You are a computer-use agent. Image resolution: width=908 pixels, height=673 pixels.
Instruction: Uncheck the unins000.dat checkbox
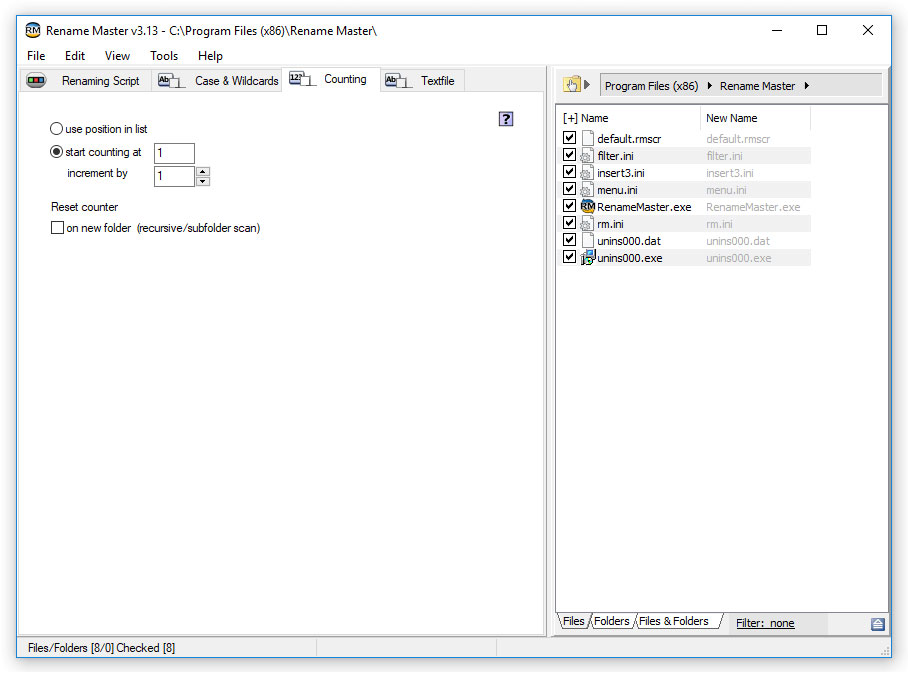(x=569, y=239)
